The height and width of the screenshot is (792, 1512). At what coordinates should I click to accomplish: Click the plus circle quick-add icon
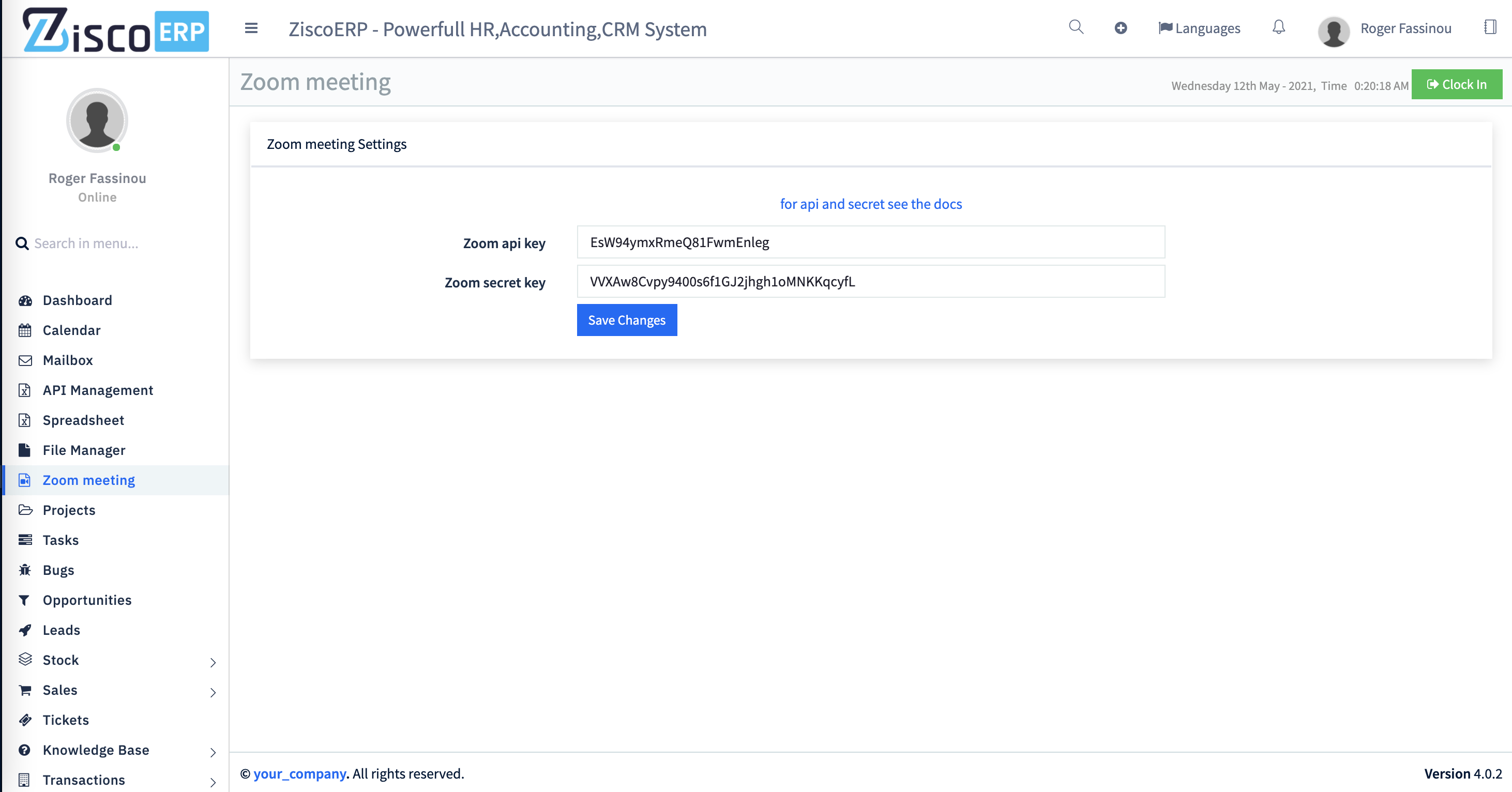(1121, 28)
